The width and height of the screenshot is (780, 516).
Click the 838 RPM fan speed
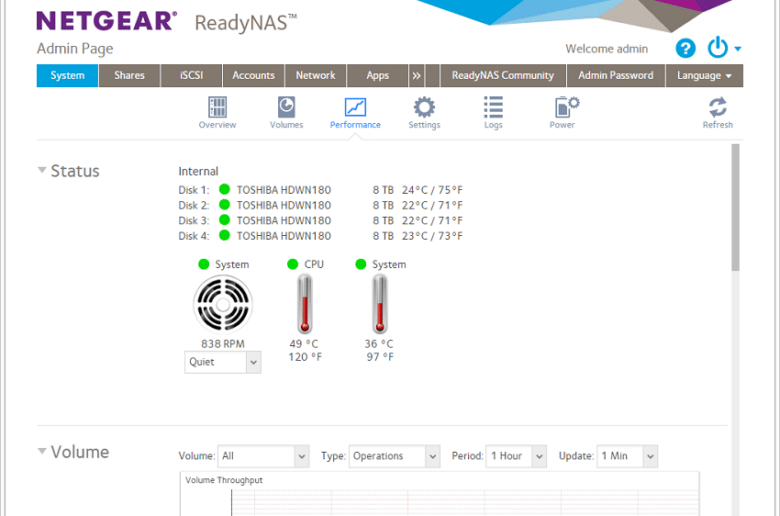[x=223, y=344]
